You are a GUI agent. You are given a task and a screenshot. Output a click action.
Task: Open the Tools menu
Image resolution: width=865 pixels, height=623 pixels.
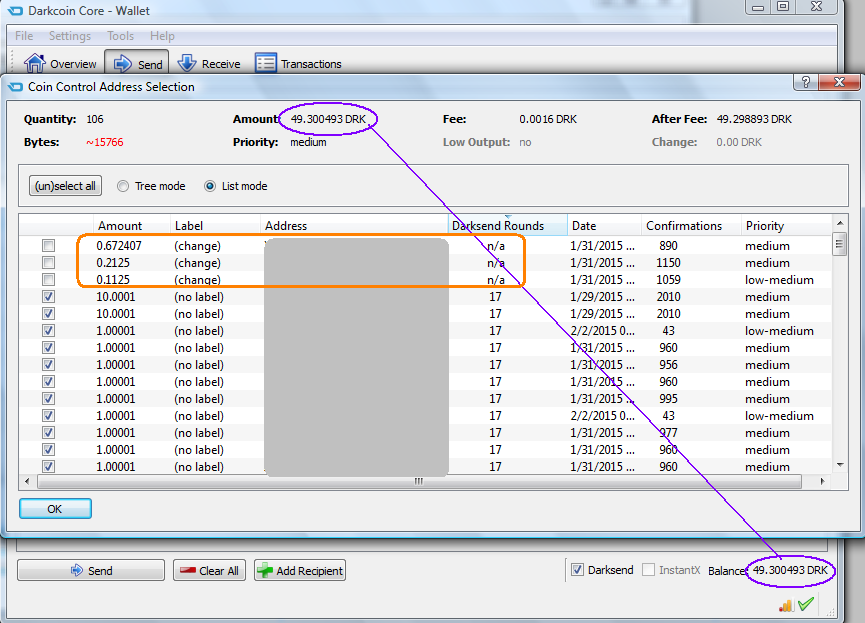(x=120, y=36)
